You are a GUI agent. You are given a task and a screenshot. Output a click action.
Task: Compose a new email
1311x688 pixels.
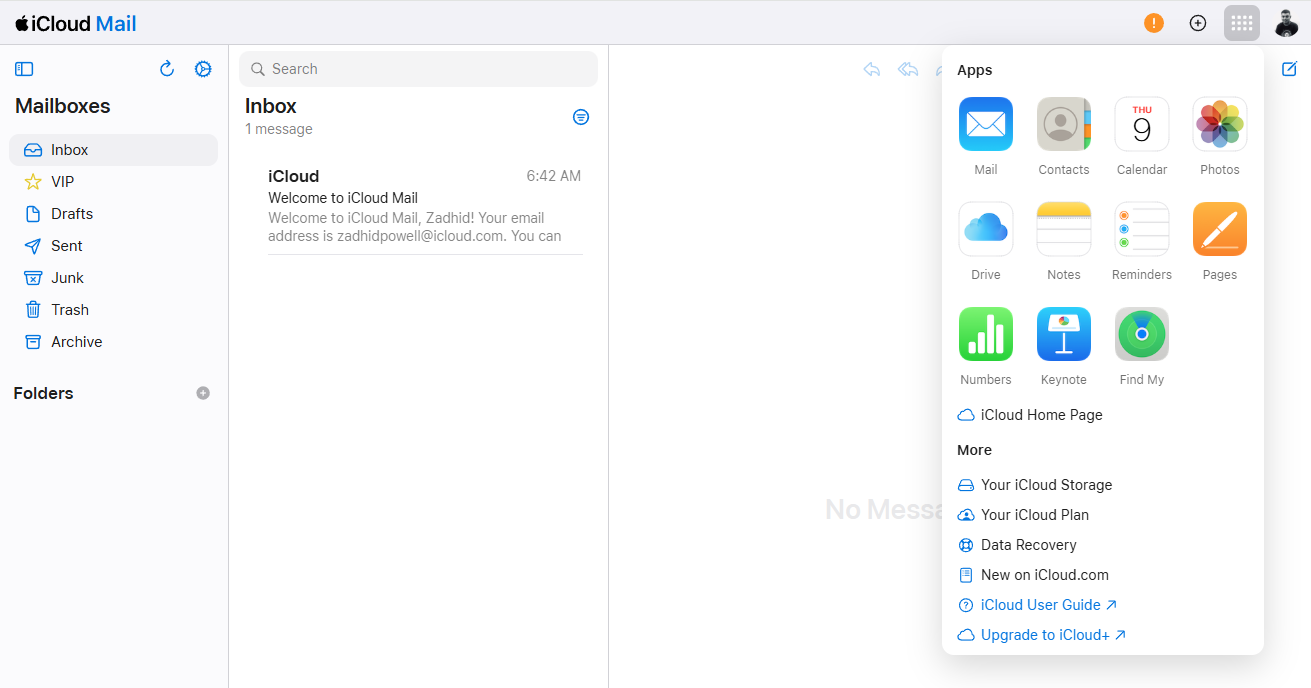click(1289, 69)
